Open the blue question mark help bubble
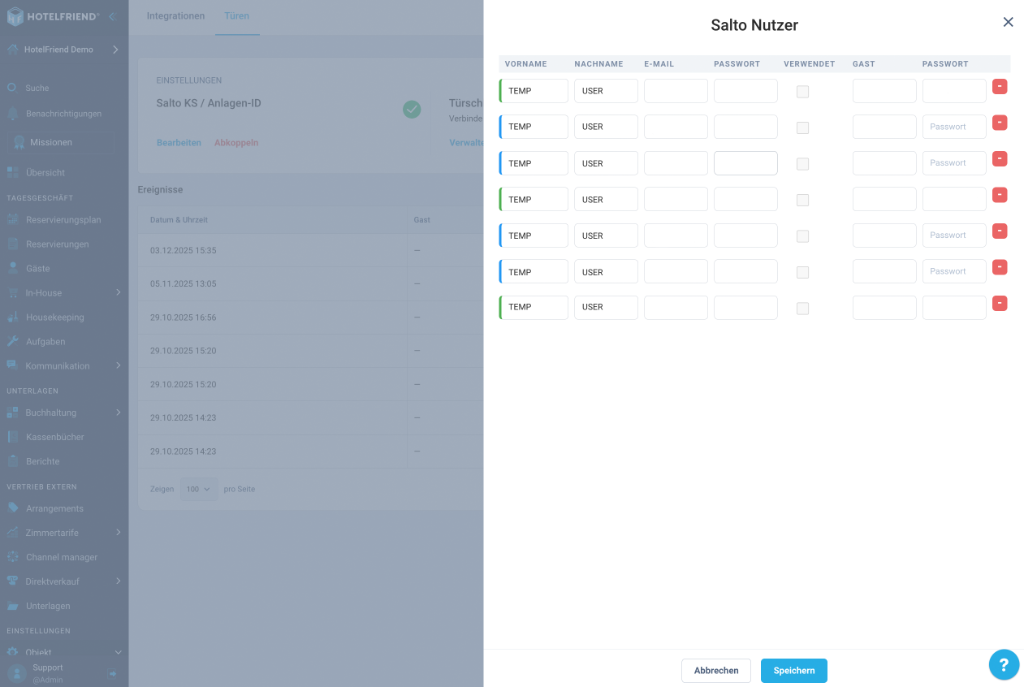1024x687 pixels. (1004, 665)
